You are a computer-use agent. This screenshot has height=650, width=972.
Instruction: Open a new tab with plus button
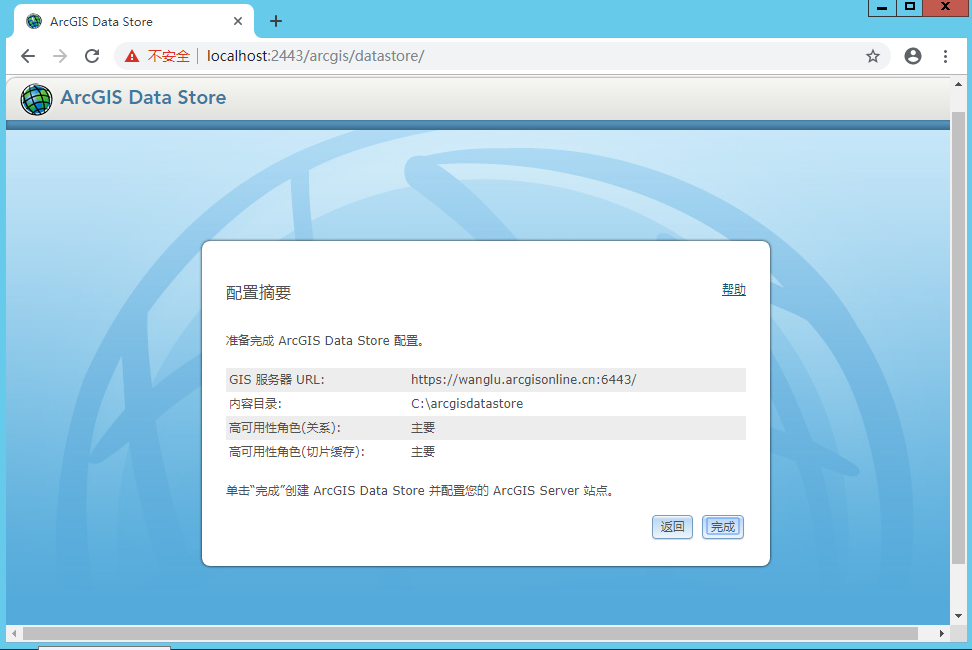pos(276,22)
